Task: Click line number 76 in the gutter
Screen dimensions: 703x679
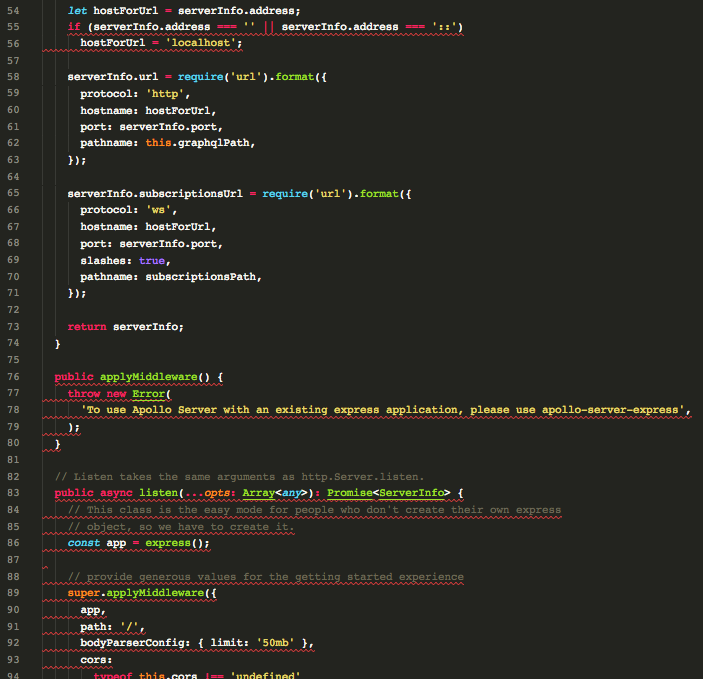Action: point(13,377)
